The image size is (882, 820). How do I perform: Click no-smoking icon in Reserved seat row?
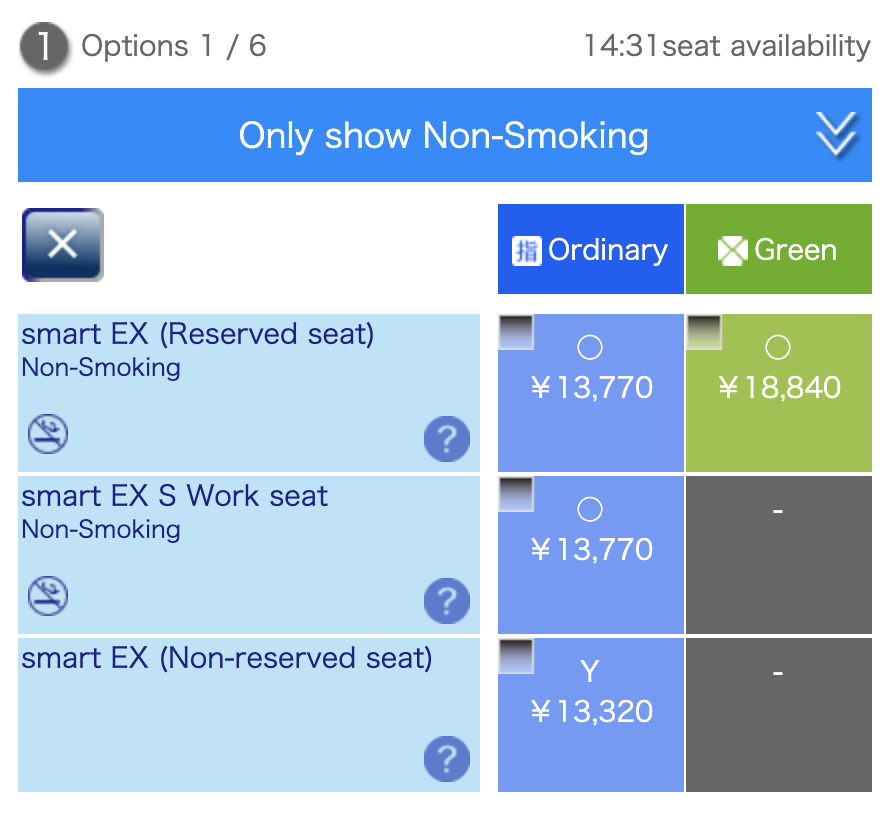pos(48,435)
